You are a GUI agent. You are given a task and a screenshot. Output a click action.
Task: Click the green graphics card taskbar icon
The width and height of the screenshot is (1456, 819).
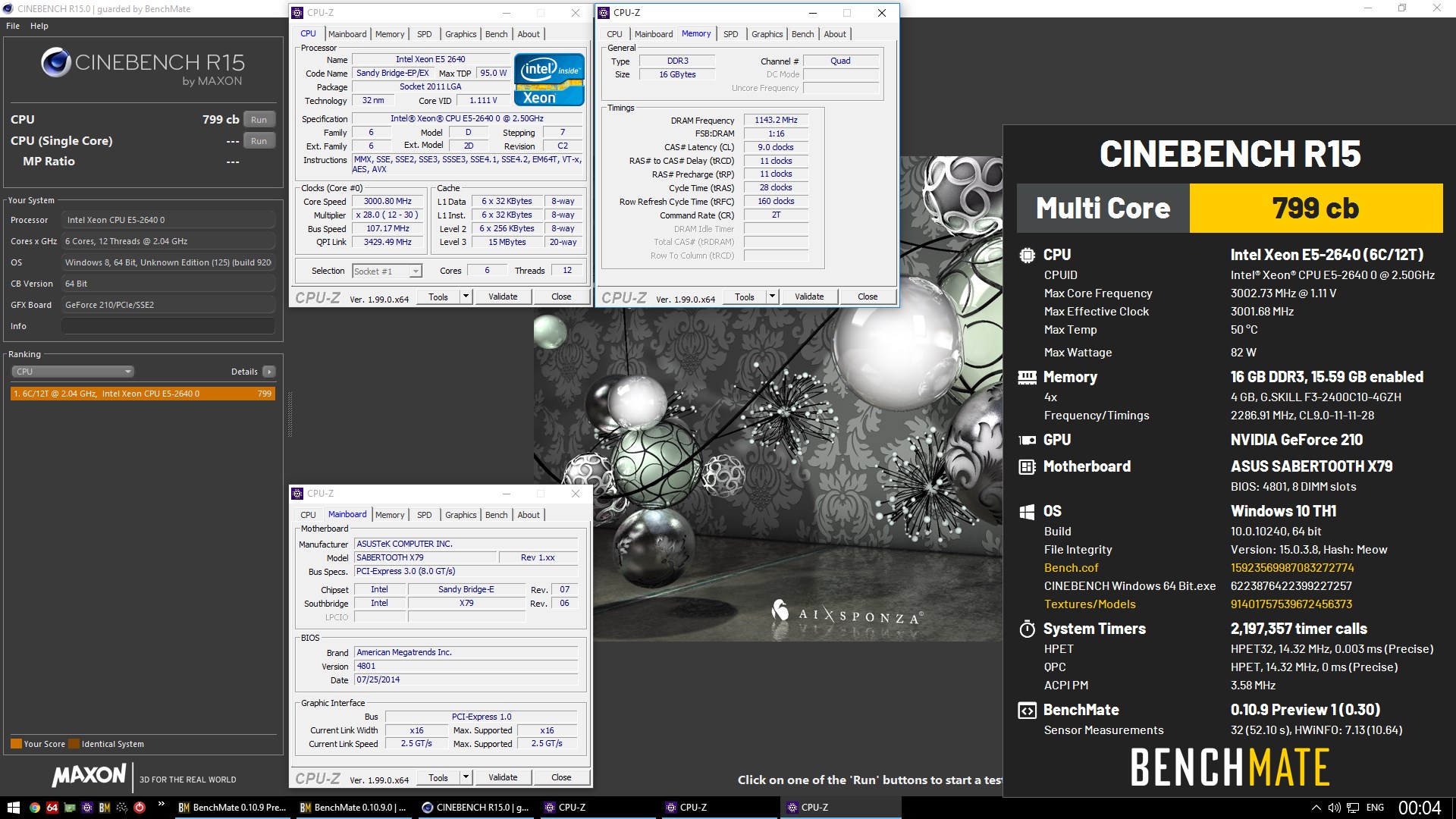click(70, 808)
